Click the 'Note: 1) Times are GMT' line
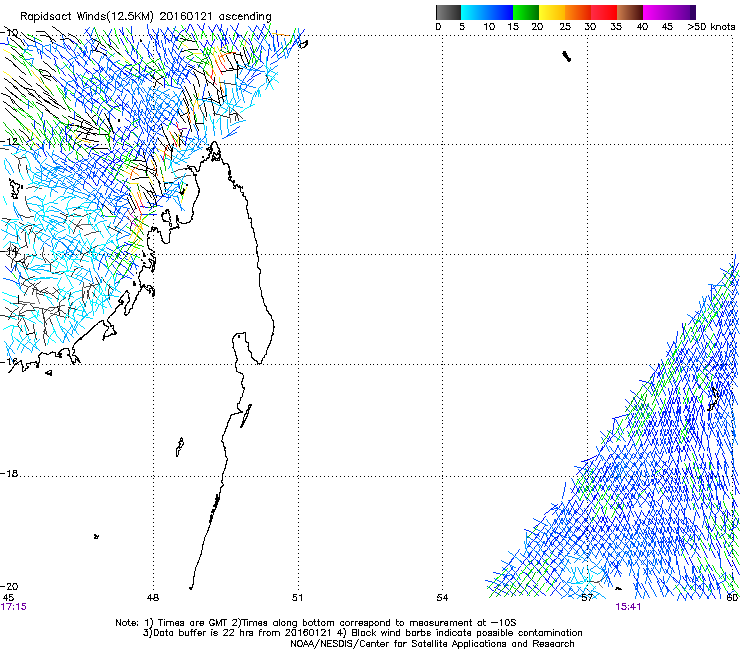Screen dimensions: 740x650 [315, 623]
